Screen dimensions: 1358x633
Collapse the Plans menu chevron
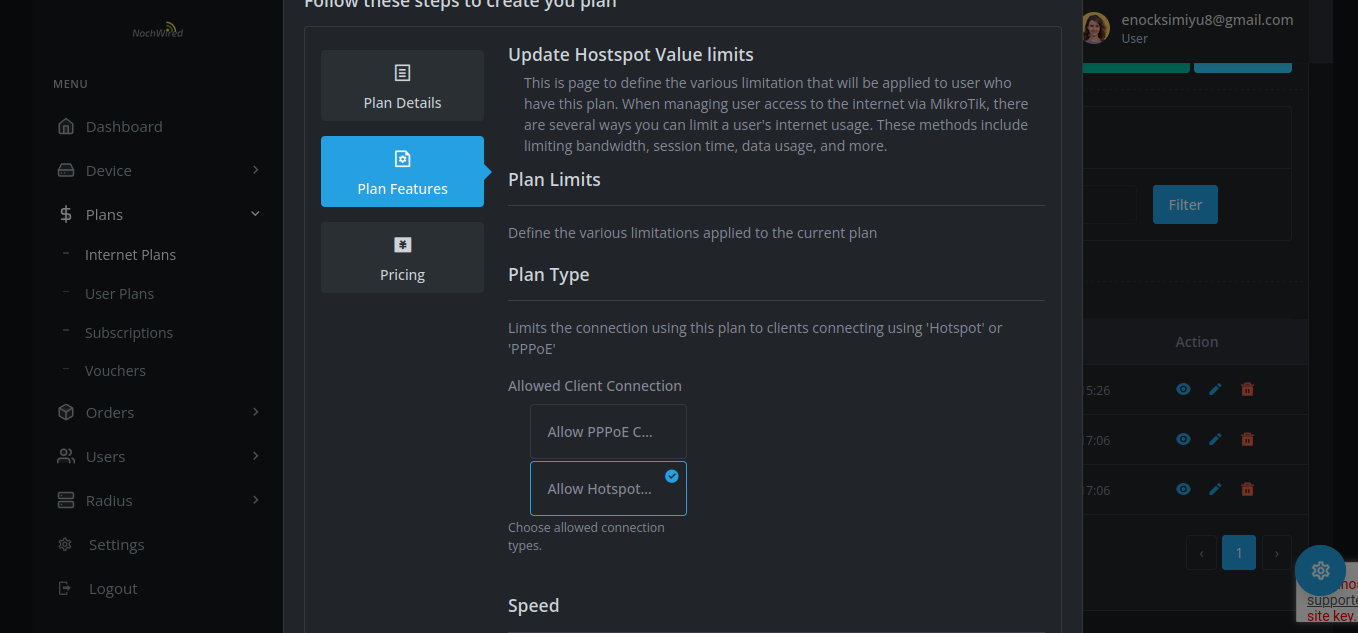point(255,214)
